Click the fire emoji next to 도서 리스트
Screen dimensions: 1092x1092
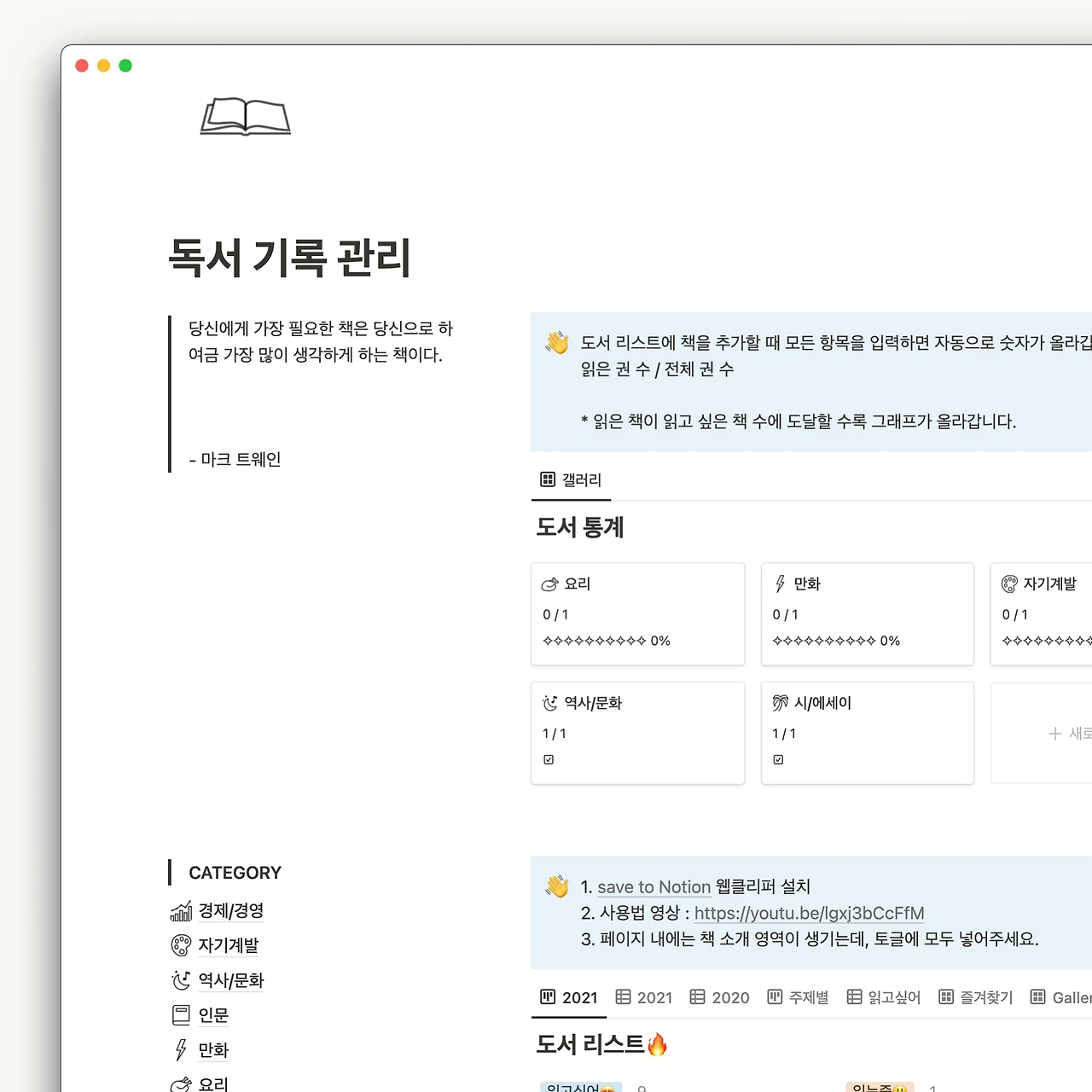[657, 1044]
